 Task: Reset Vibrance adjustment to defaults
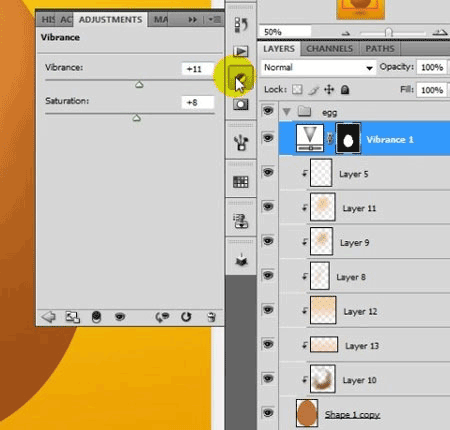(x=186, y=317)
